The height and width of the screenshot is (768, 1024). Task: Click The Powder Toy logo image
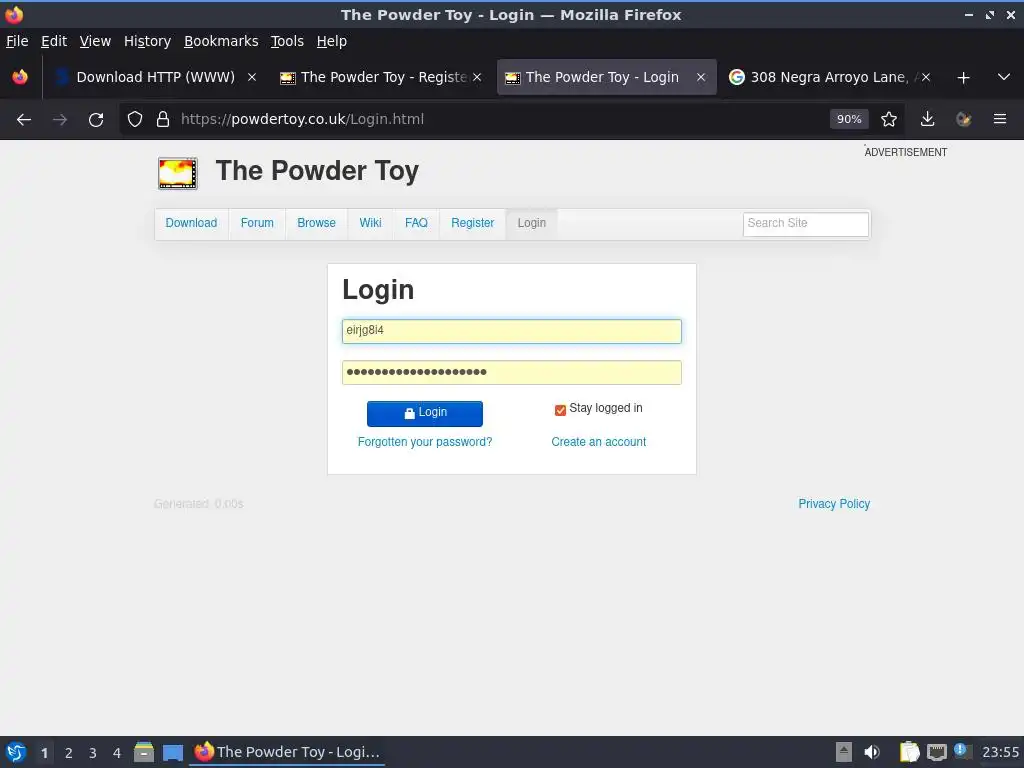pyautogui.click(x=178, y=173)
